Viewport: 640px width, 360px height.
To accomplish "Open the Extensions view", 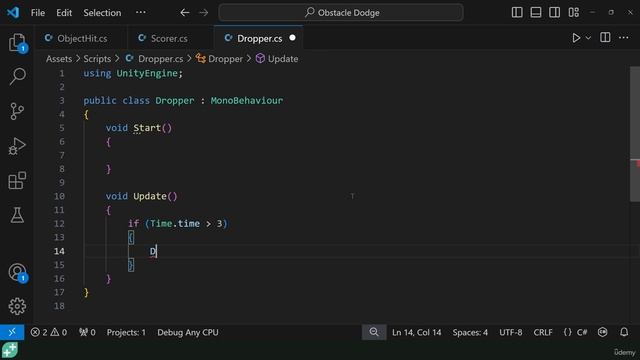I will coord(17,180).
